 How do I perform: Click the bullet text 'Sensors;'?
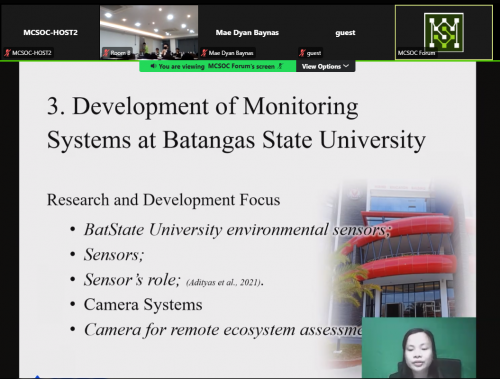[114, 255]
